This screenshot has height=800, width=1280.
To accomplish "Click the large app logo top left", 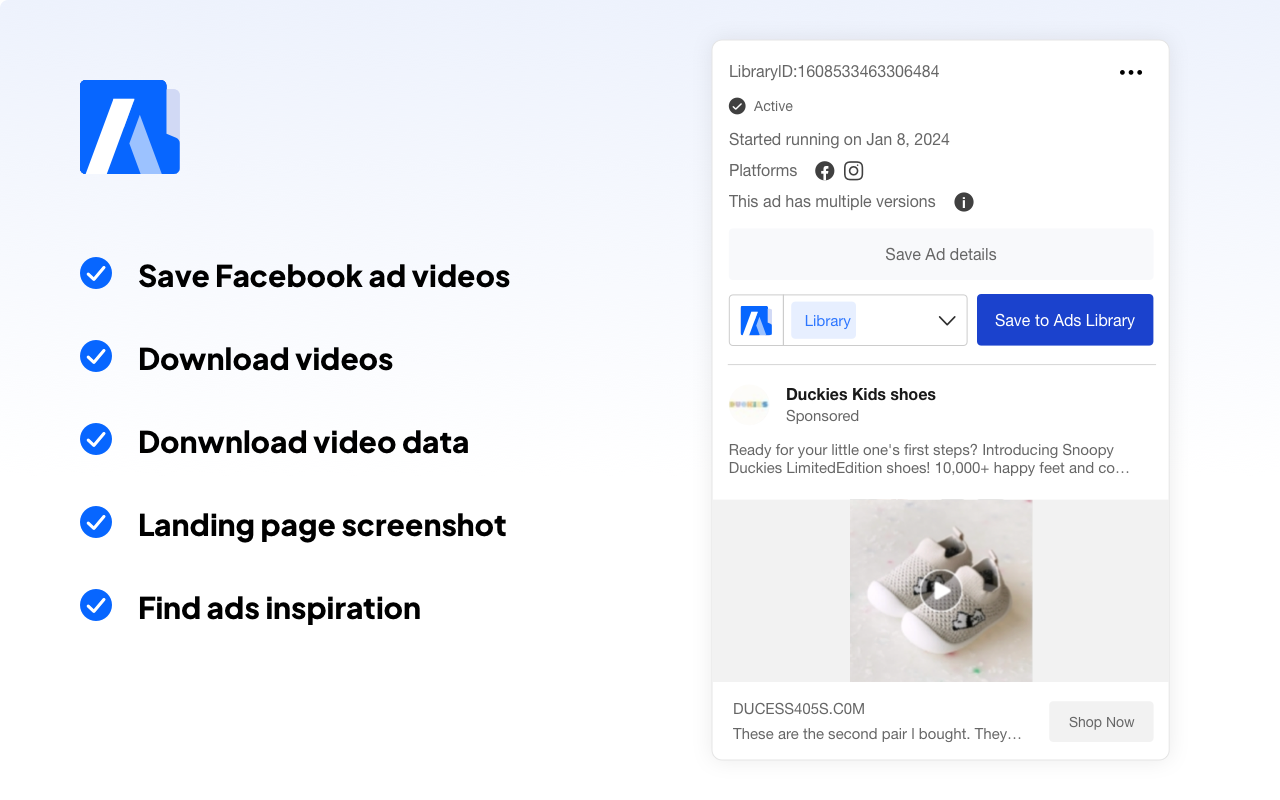I will [x=129, y=127].
